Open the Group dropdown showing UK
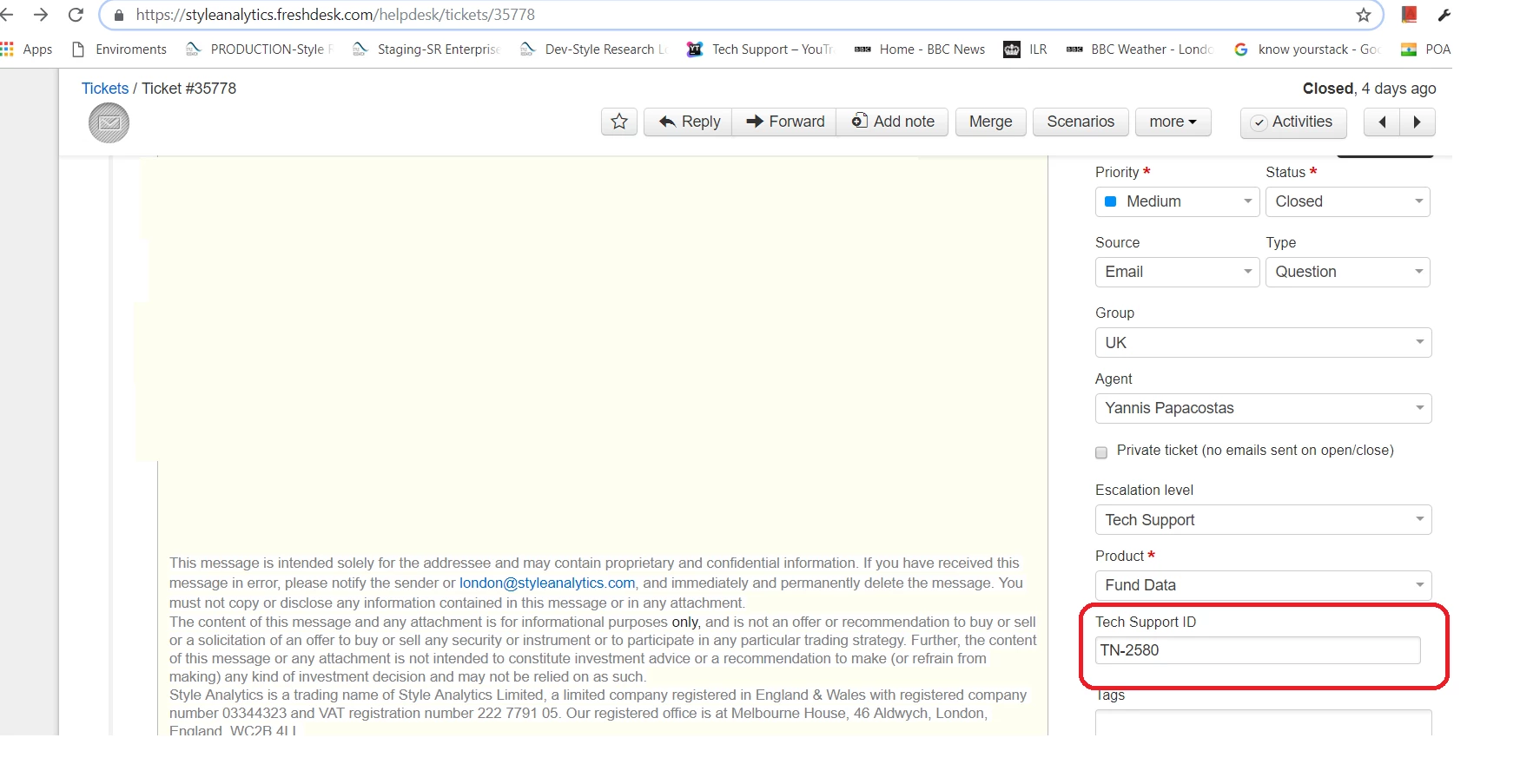The width and height of the screenshot is (1520, 784). [1263, 343]
